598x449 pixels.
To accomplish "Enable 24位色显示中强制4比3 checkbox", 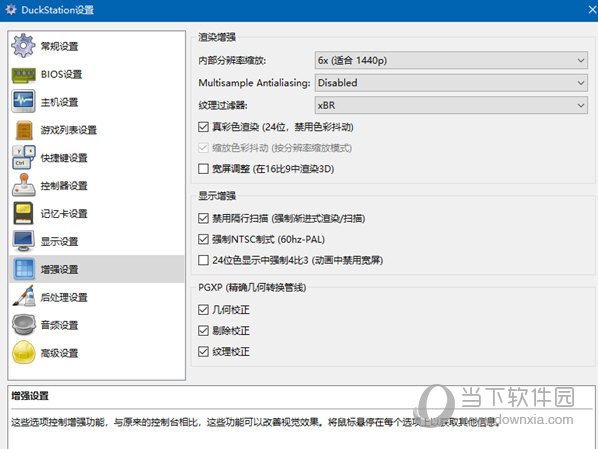I will click(203, 260).
